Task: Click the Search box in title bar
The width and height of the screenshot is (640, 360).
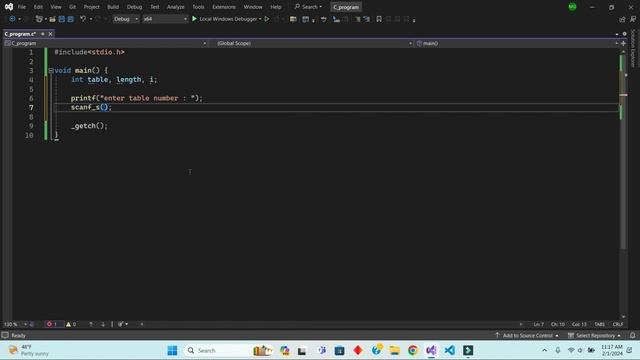Action: click(308, 7)
